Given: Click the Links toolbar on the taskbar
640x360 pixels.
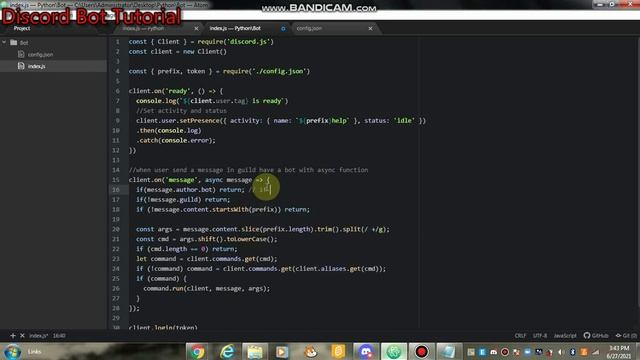Looking at the screenshot, I should (34, 351).
